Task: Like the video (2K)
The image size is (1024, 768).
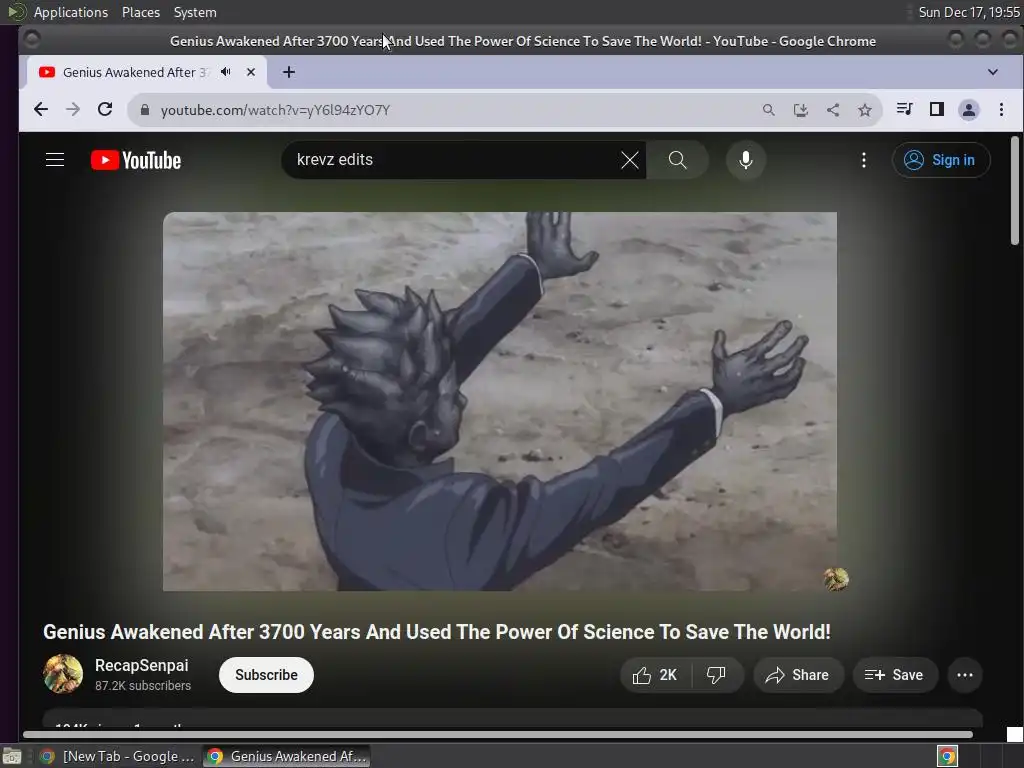Action: tap(655, 675)
